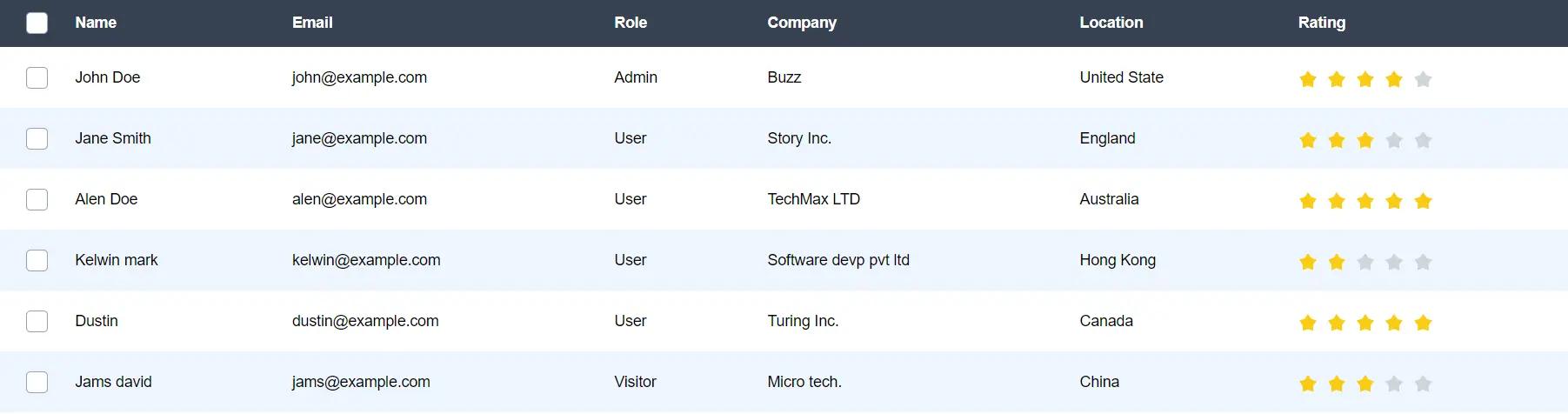Select the third star for Kelwin mark

pos(1365,262)
